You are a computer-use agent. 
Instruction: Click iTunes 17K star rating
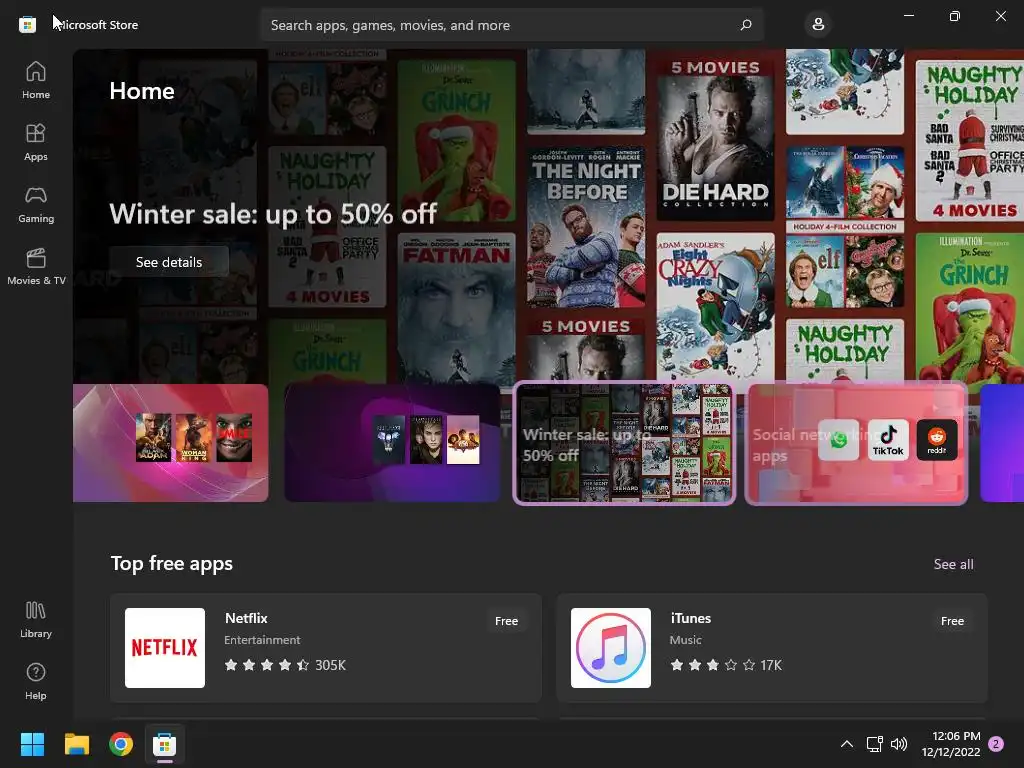(726, 665)
